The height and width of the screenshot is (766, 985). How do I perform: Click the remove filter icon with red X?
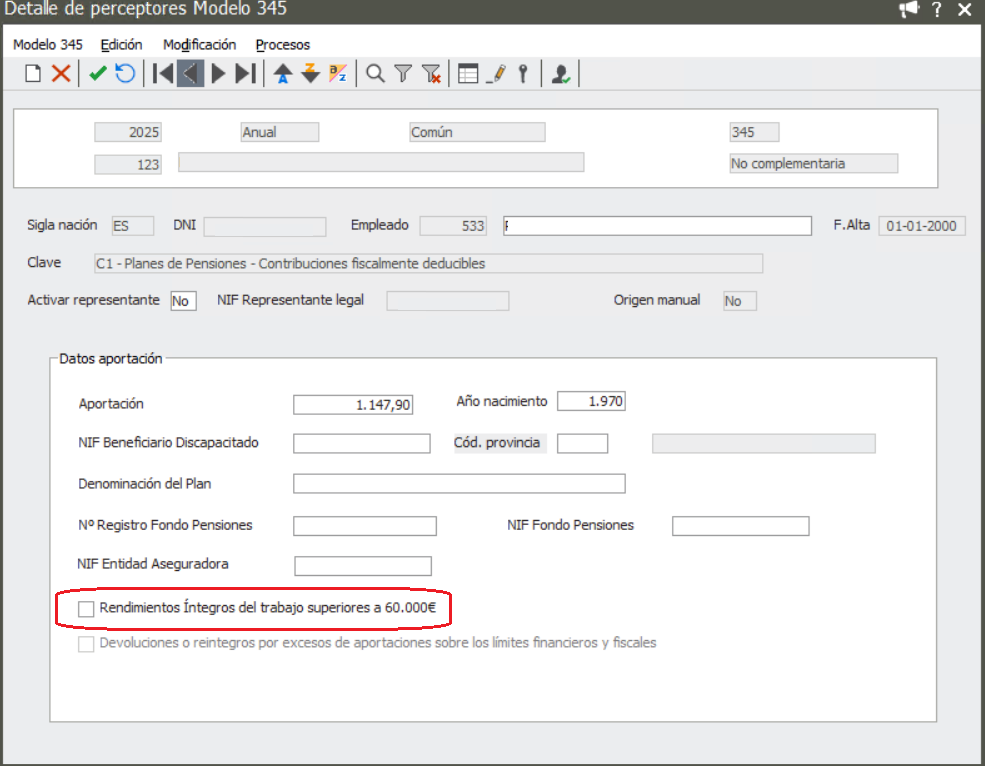[431, 73]
